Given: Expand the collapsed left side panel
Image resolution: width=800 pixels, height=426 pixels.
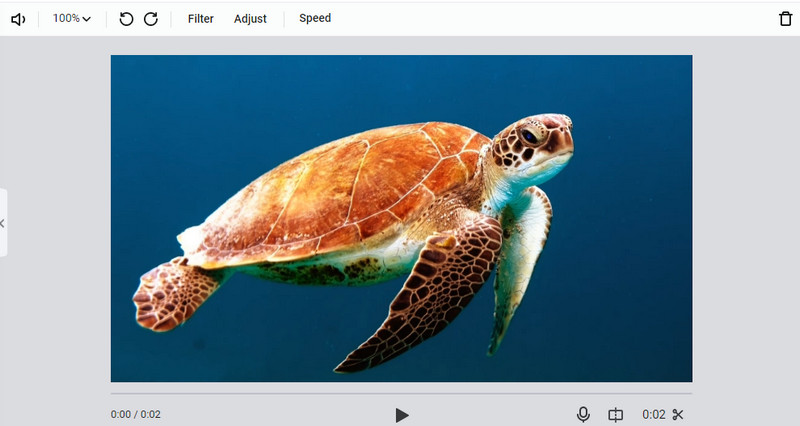Looking at the screenshot, I should [3, 223].
